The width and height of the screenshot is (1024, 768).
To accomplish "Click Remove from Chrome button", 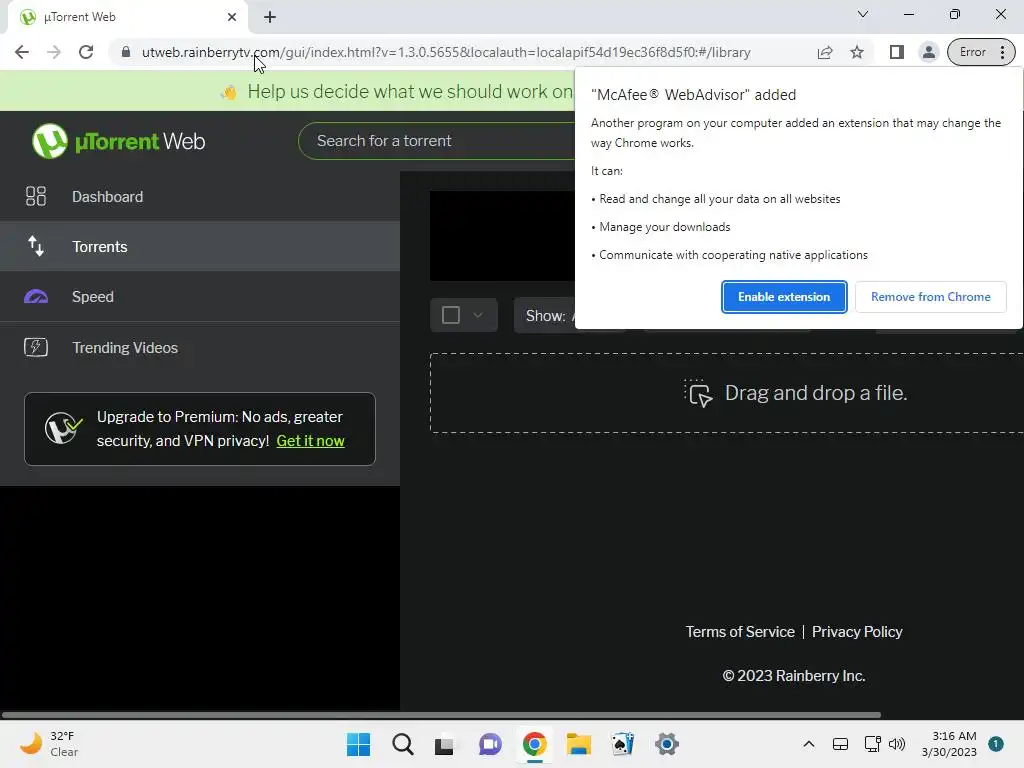I will pos(931,296).
